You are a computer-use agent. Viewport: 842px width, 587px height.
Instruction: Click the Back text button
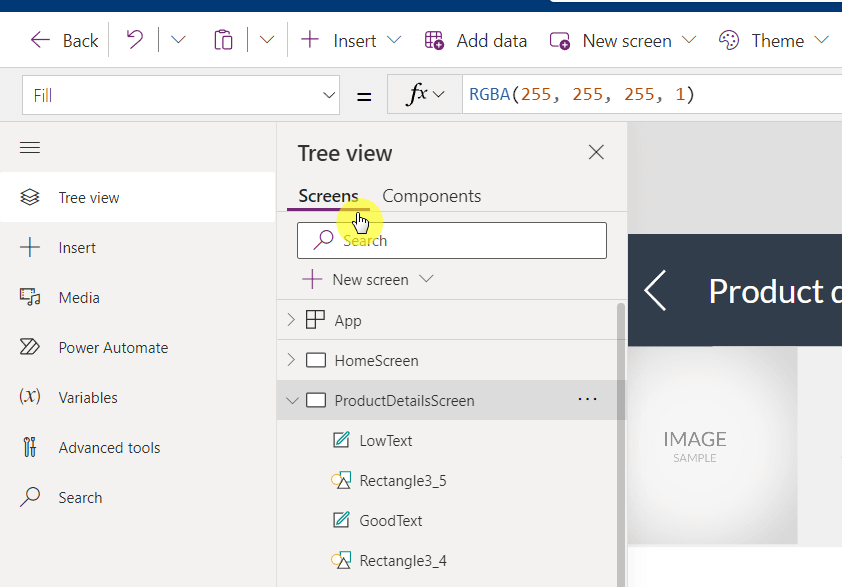(81, 41)
